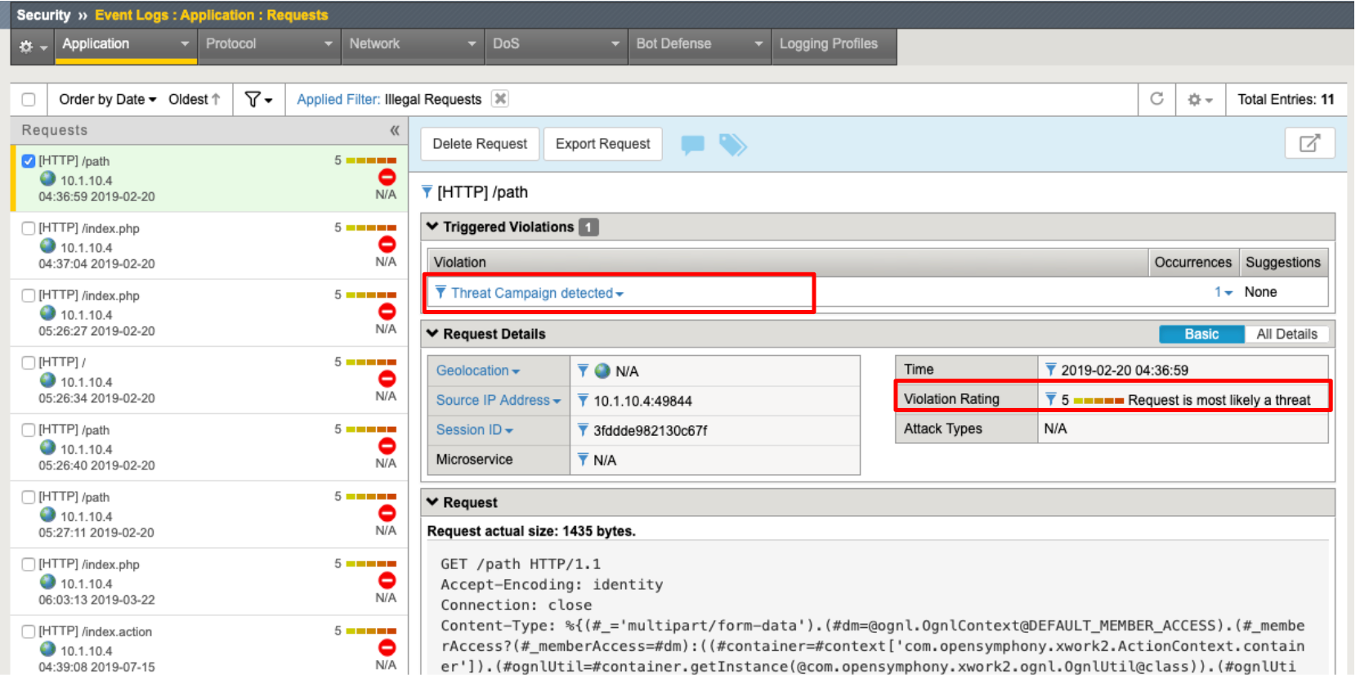Click the filter icon beside the [HTTP] /path heading

click(428, 192)
